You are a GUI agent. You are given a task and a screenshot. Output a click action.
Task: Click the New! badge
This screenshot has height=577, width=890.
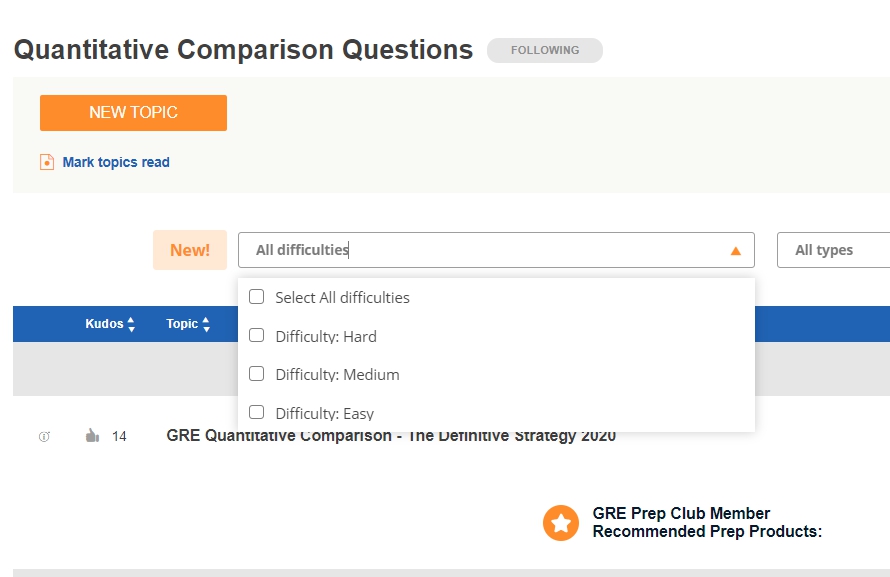[190, 250]
